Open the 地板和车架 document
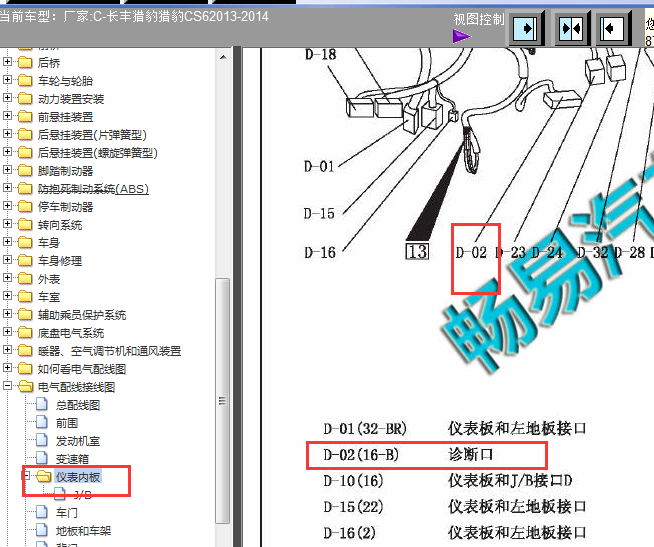654x547 pixels. pos(83,531)
